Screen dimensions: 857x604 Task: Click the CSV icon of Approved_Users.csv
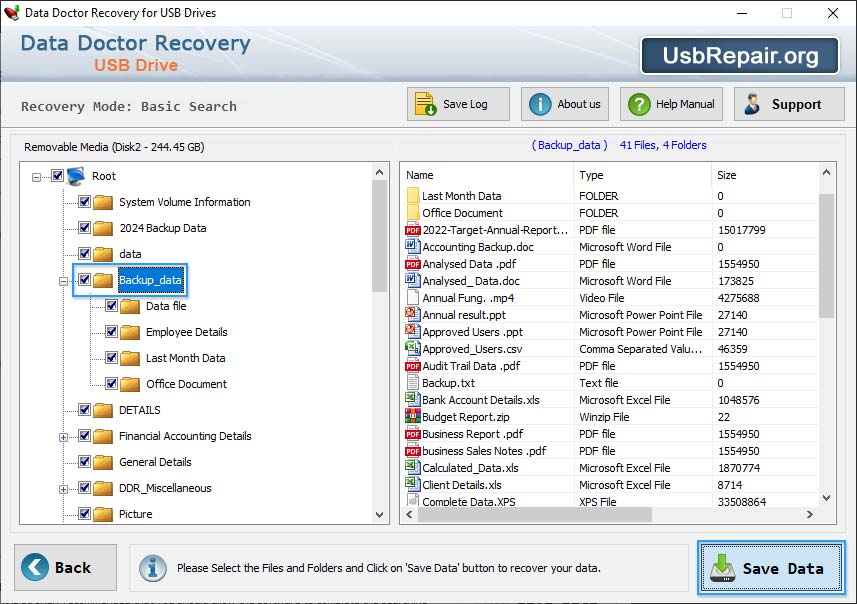pos(413,348)
